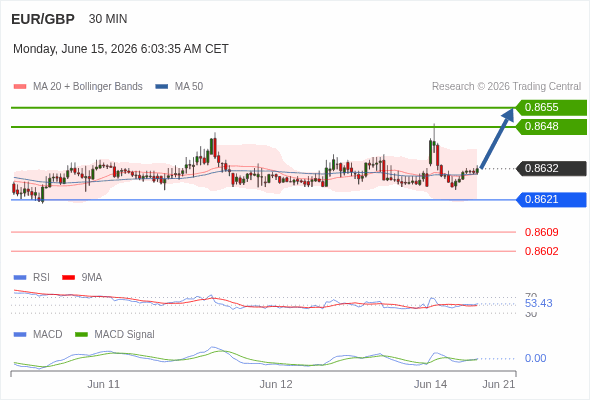This screenshot has width=590, height=400.
Task: Click the green MACD Signal legend swatch
Action: [81, 335]
